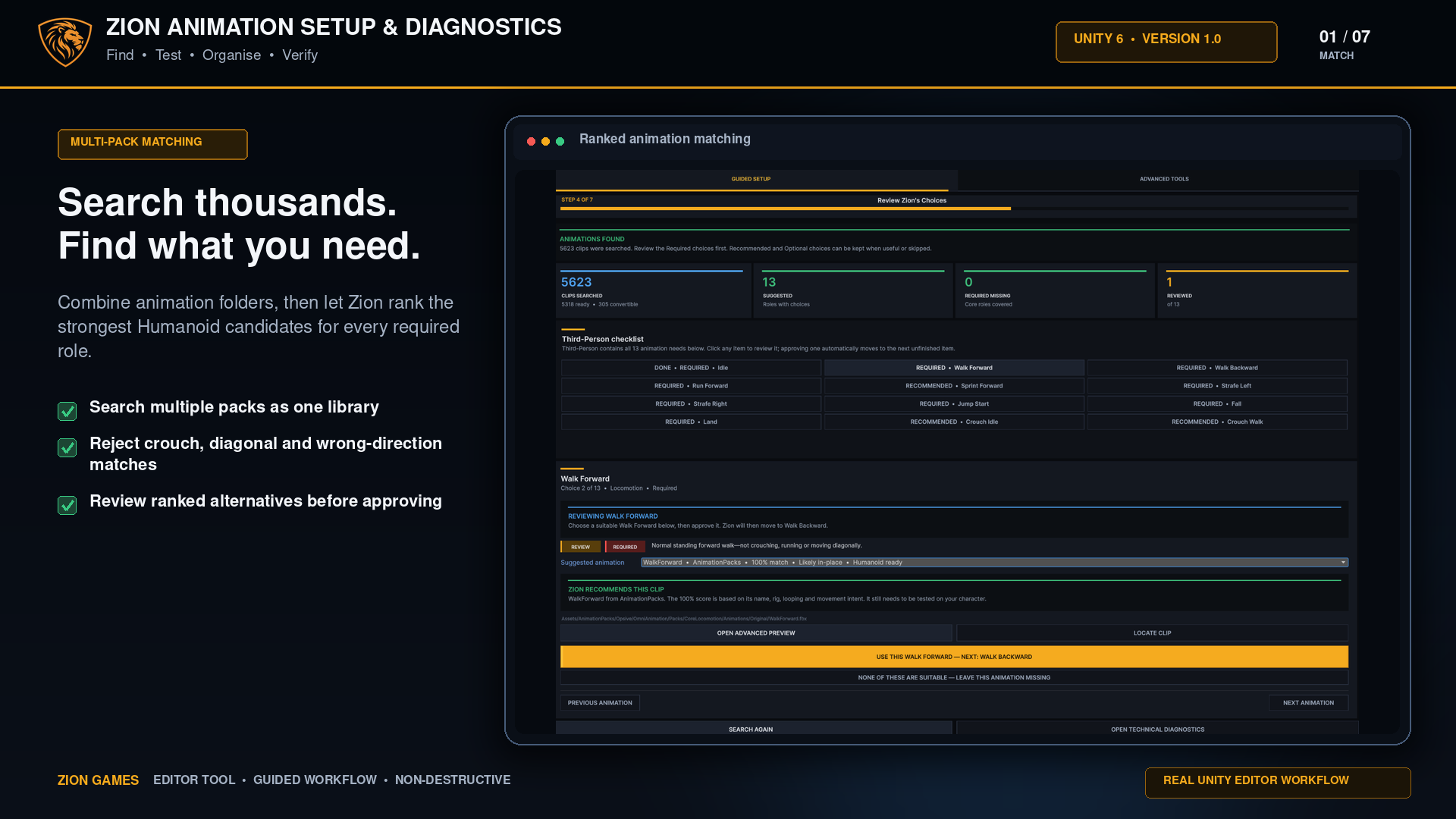Open Technical Diagnostics
Screen dimensions: 1456x819
tap(1157, 729)
